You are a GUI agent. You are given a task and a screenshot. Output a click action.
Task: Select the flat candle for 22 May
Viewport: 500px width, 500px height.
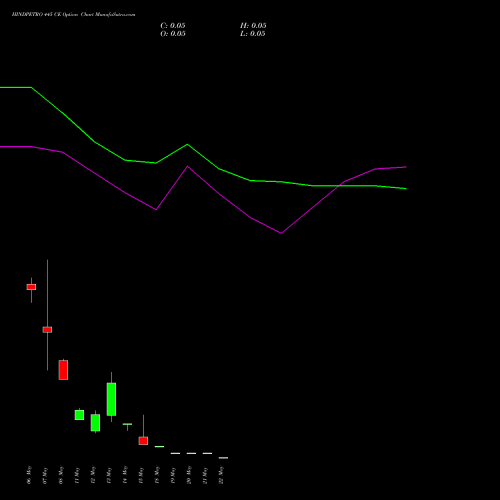[x=223, y=458]
